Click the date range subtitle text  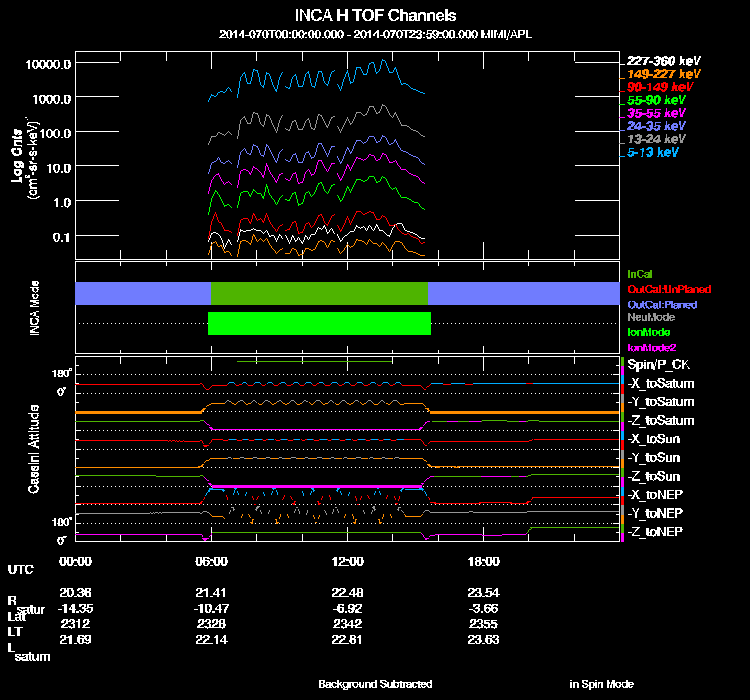point(375,34)
